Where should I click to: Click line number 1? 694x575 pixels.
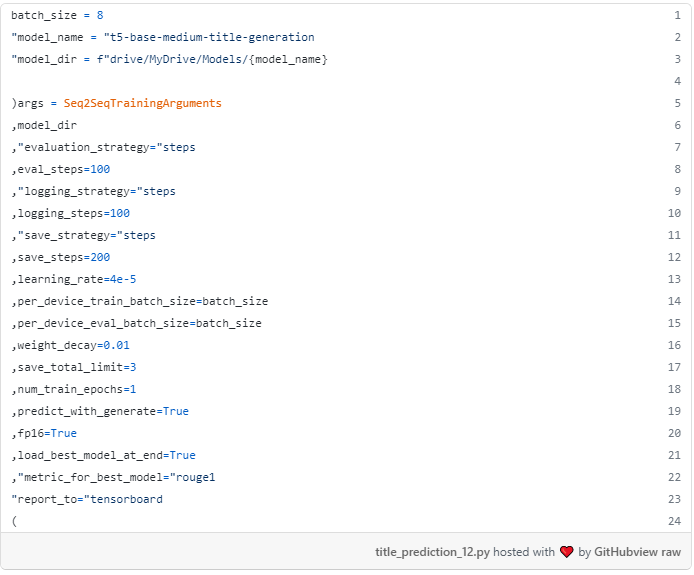(677, 16)
